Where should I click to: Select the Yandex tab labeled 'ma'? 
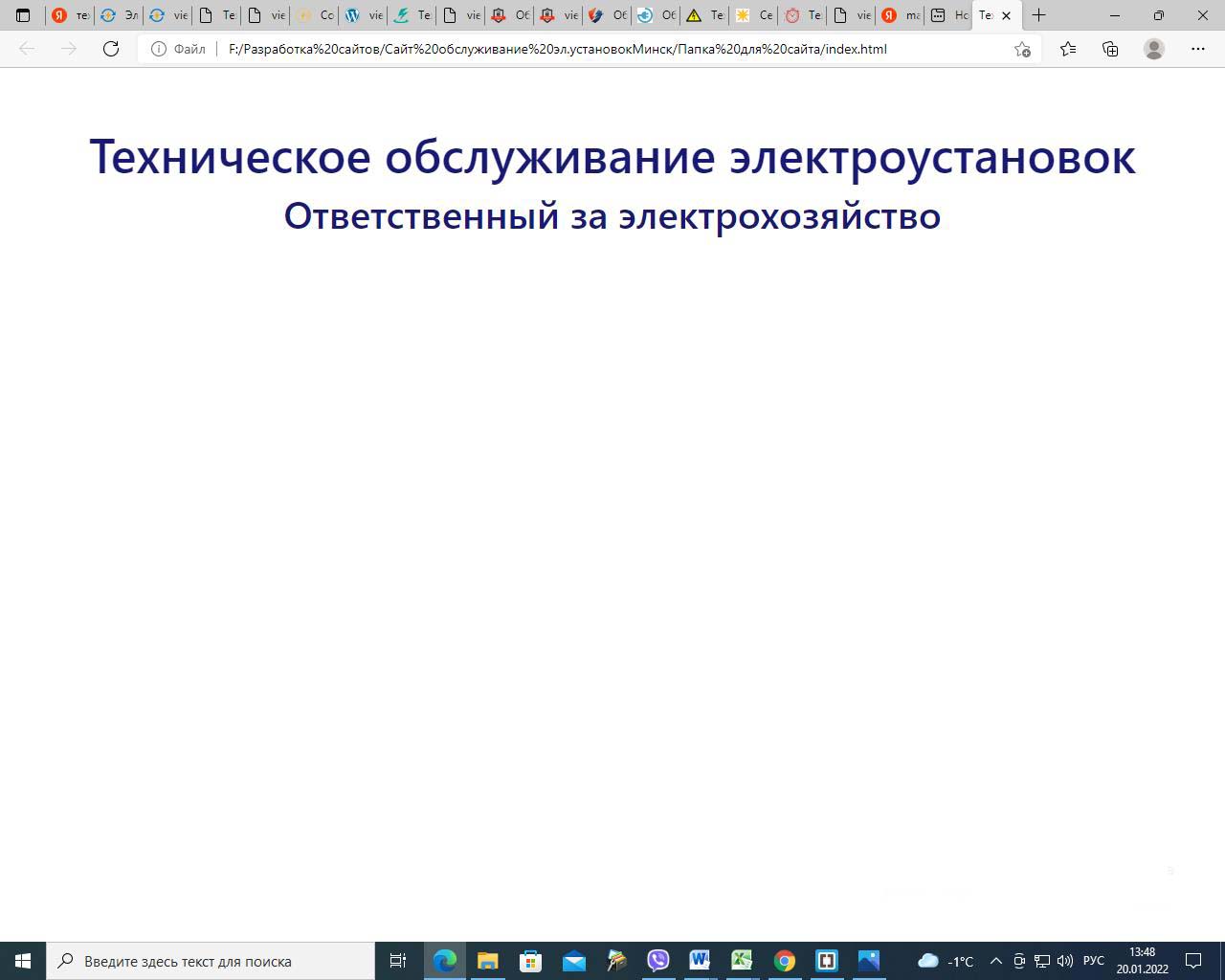(900, 15)
